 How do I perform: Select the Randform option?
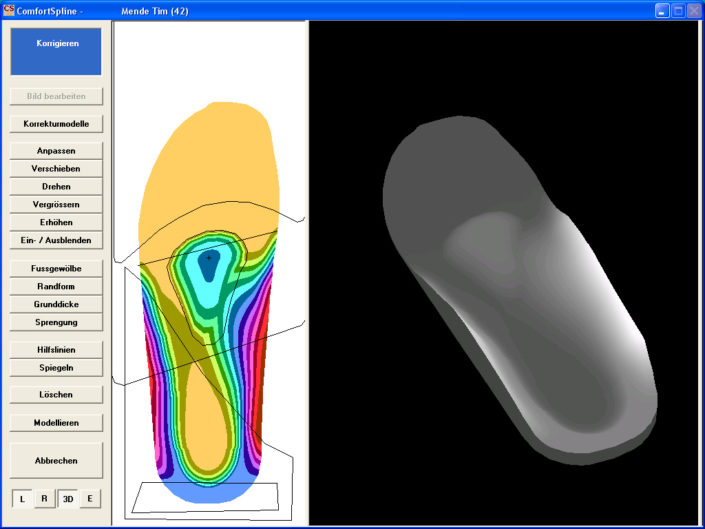[x=56, y=287]
